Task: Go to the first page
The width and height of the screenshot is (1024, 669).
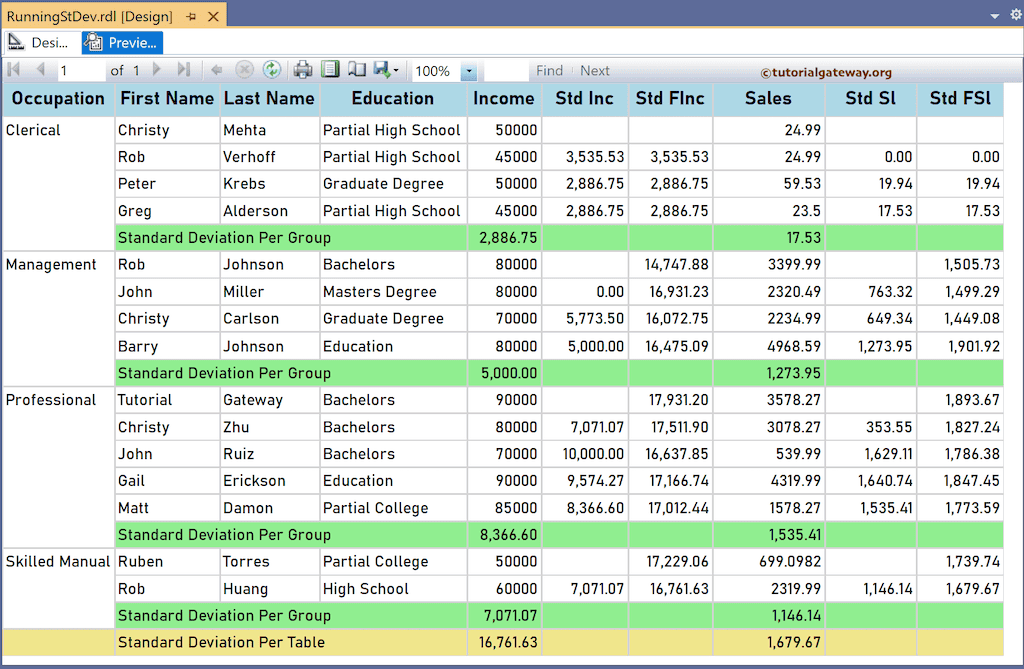Action: tap(15, 70)
